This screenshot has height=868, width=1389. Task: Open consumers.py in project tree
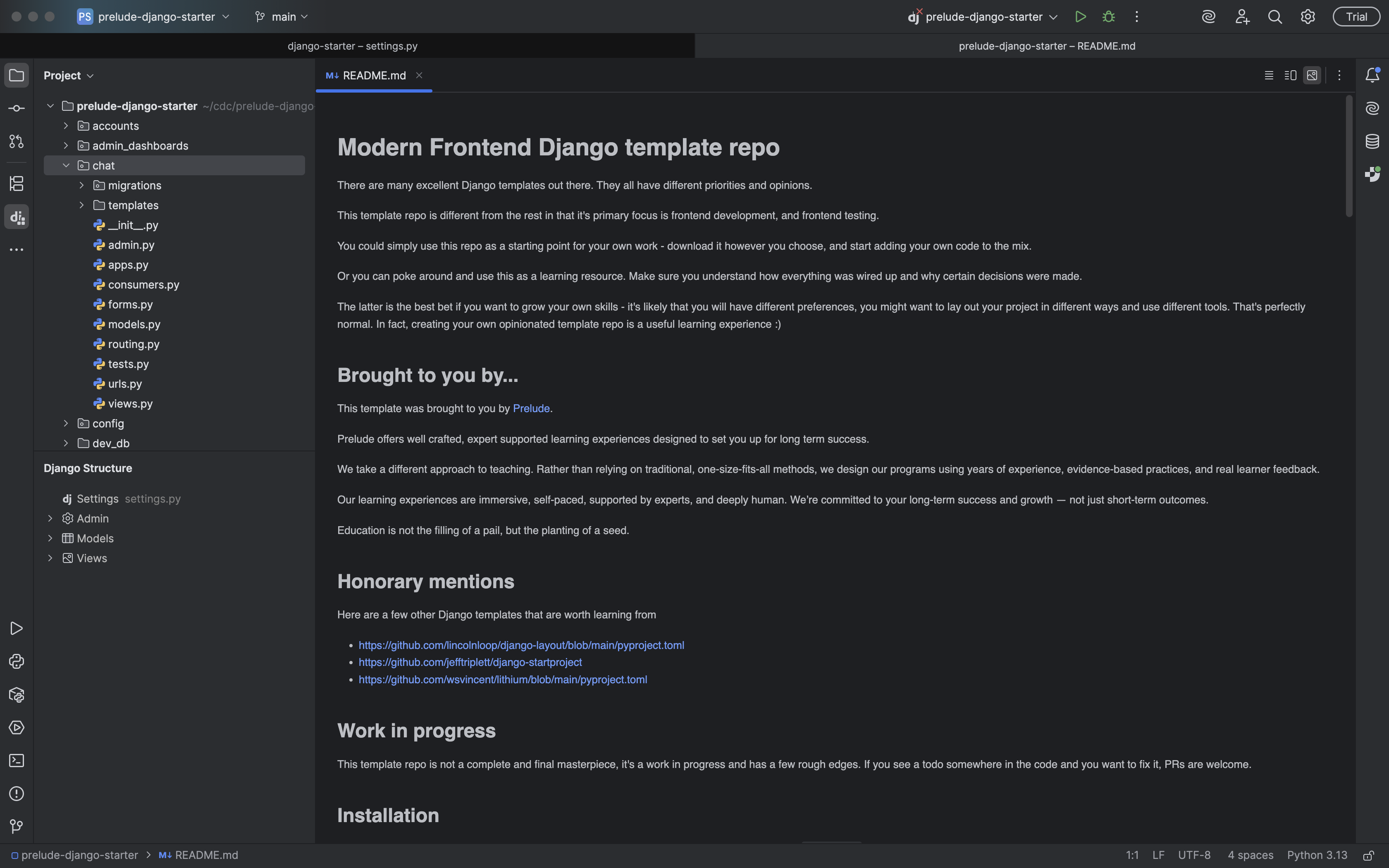[x=143, y=285]
